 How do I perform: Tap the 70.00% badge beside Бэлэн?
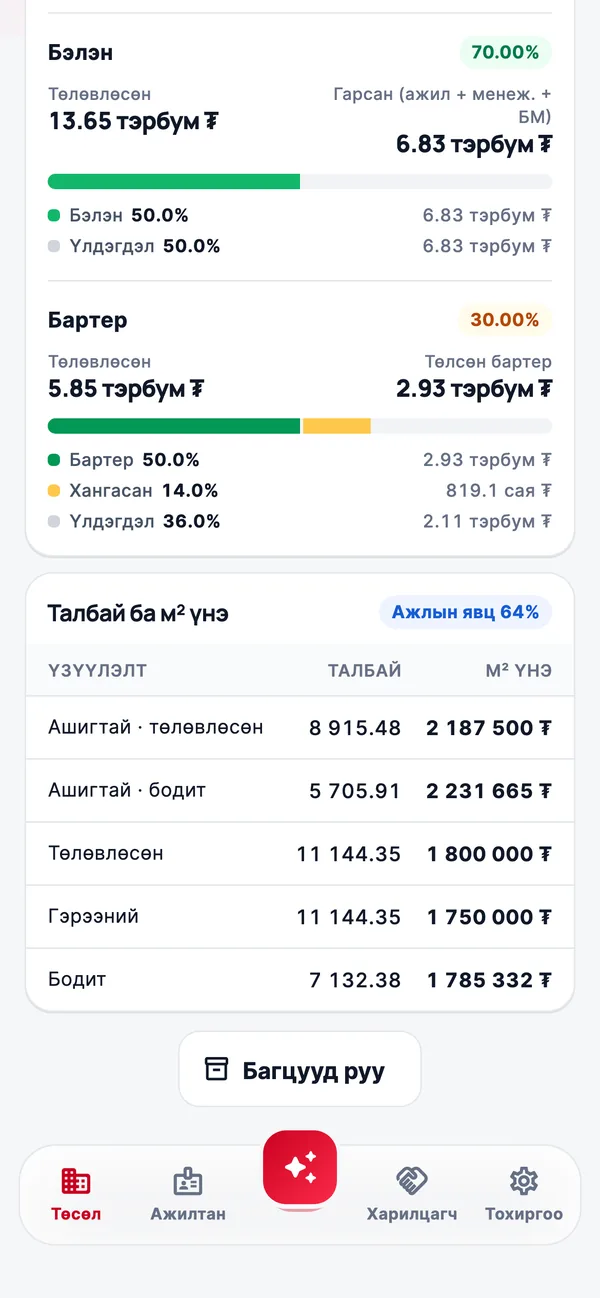click(505, 52)
